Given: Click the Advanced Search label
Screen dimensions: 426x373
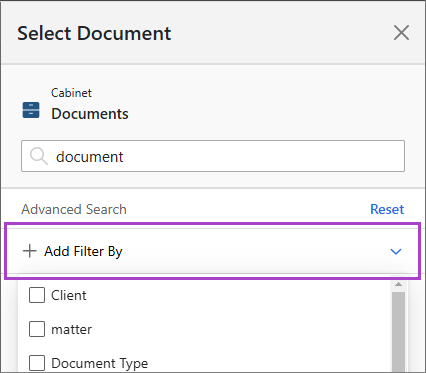Looking at the screenshot, I should click(74, 209).
